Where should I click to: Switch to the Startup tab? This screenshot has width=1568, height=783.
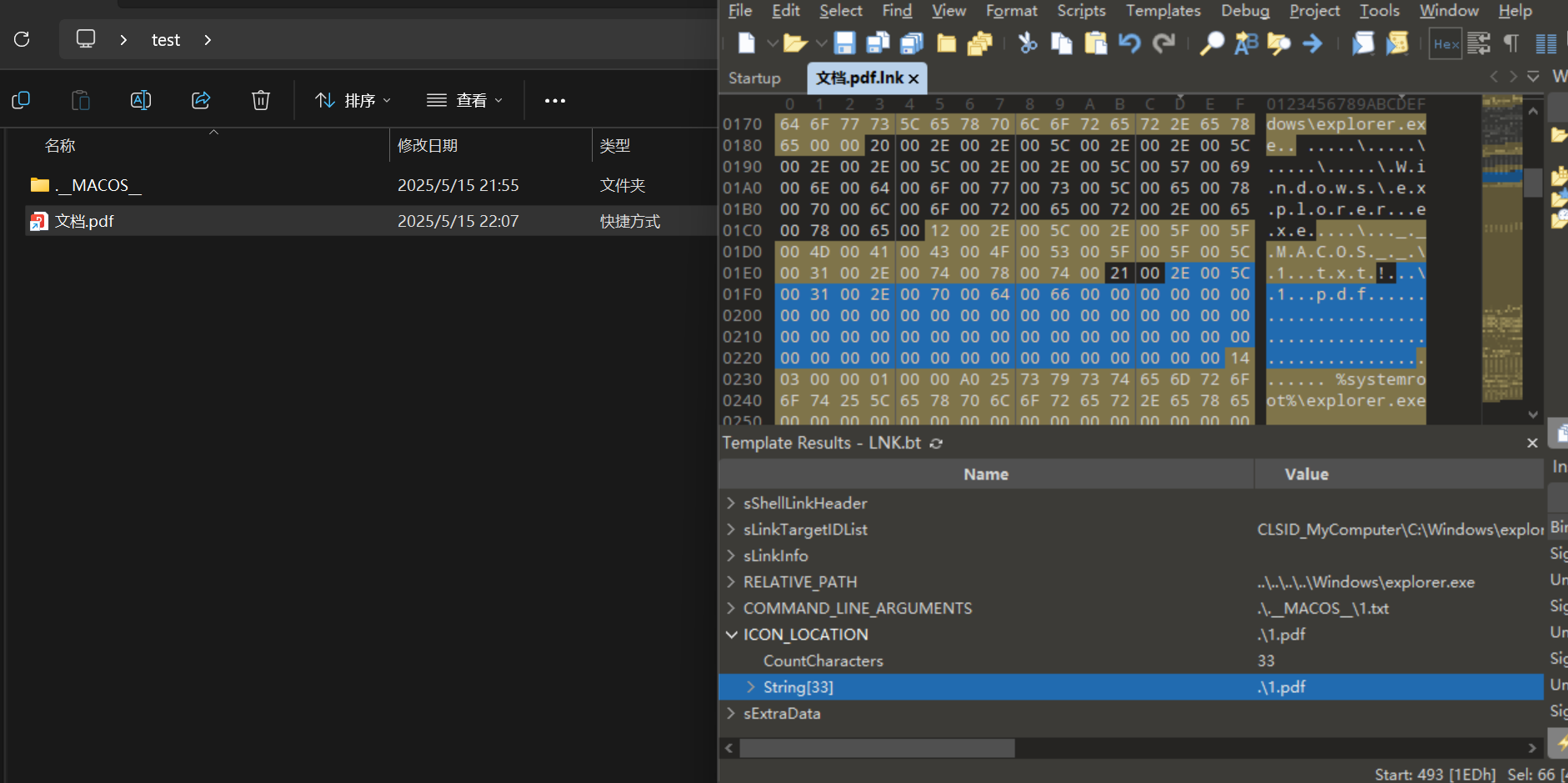(754, 78)
